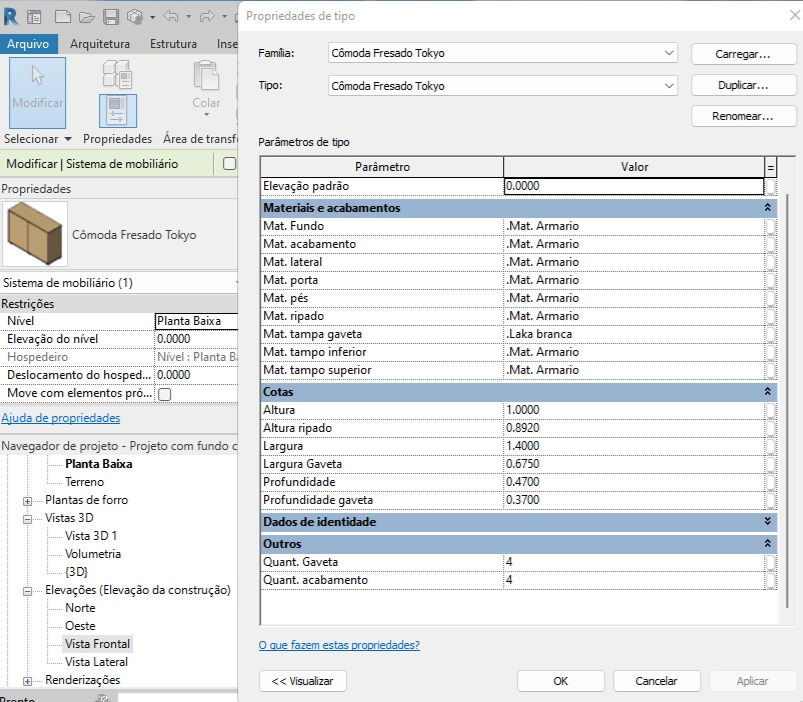Click the Colar clipboard icon
Image resolution: width=803 pixels, height=702 pixels.
pyautogui.click(x=206, y=76)
